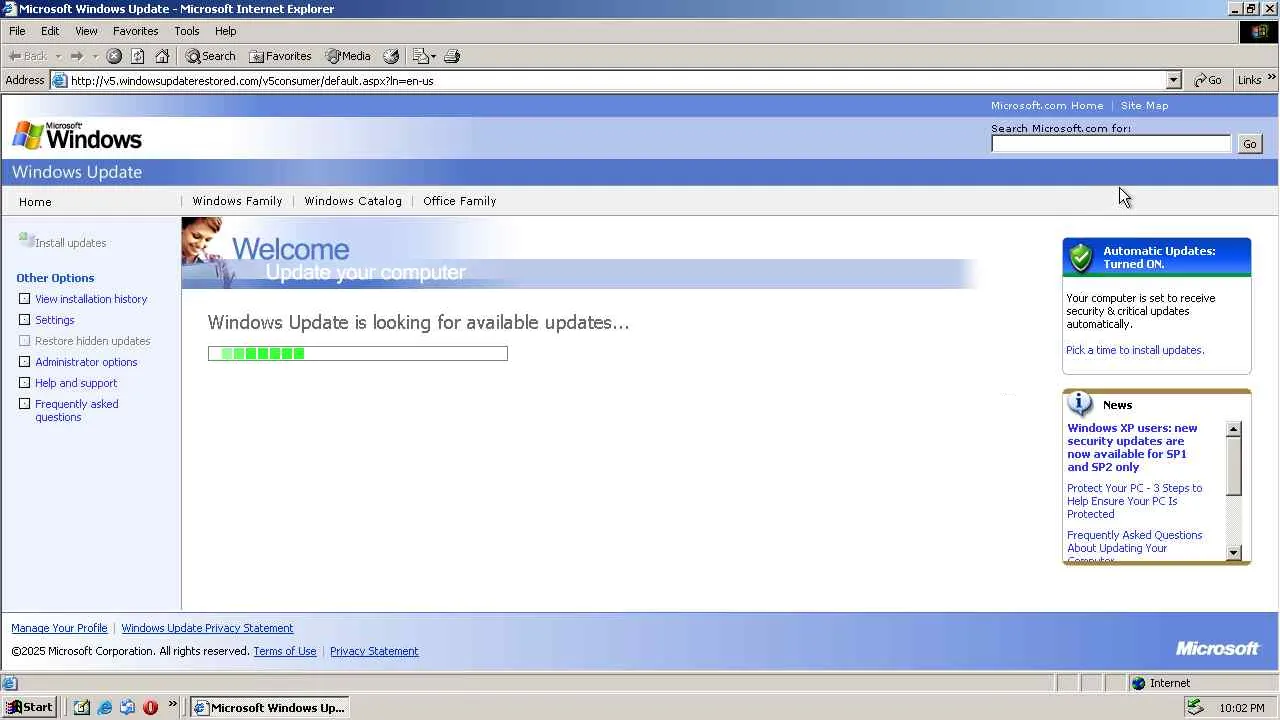Click the Mail envelope toolbar icon
Screen dimensions: 1280x720
[x=420, y=56]
